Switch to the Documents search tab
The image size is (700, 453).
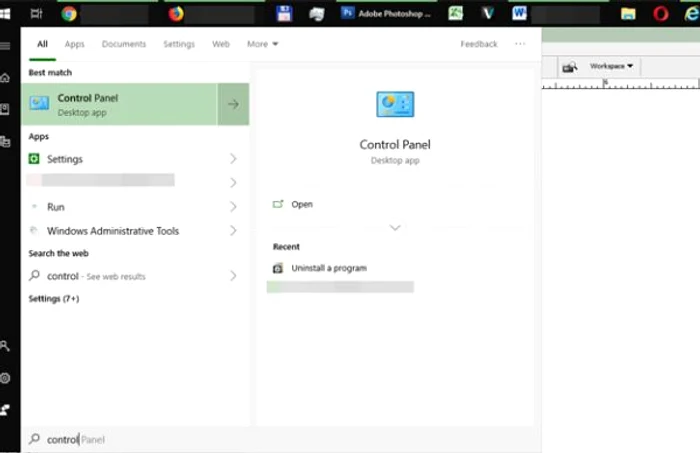pyautogui.click(x=124, y=44)
